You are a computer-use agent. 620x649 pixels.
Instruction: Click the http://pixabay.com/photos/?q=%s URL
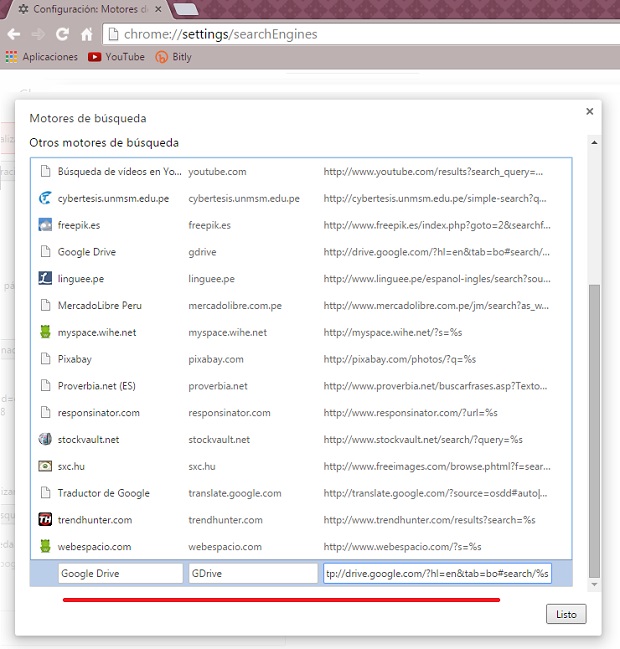tap(400, 359)
